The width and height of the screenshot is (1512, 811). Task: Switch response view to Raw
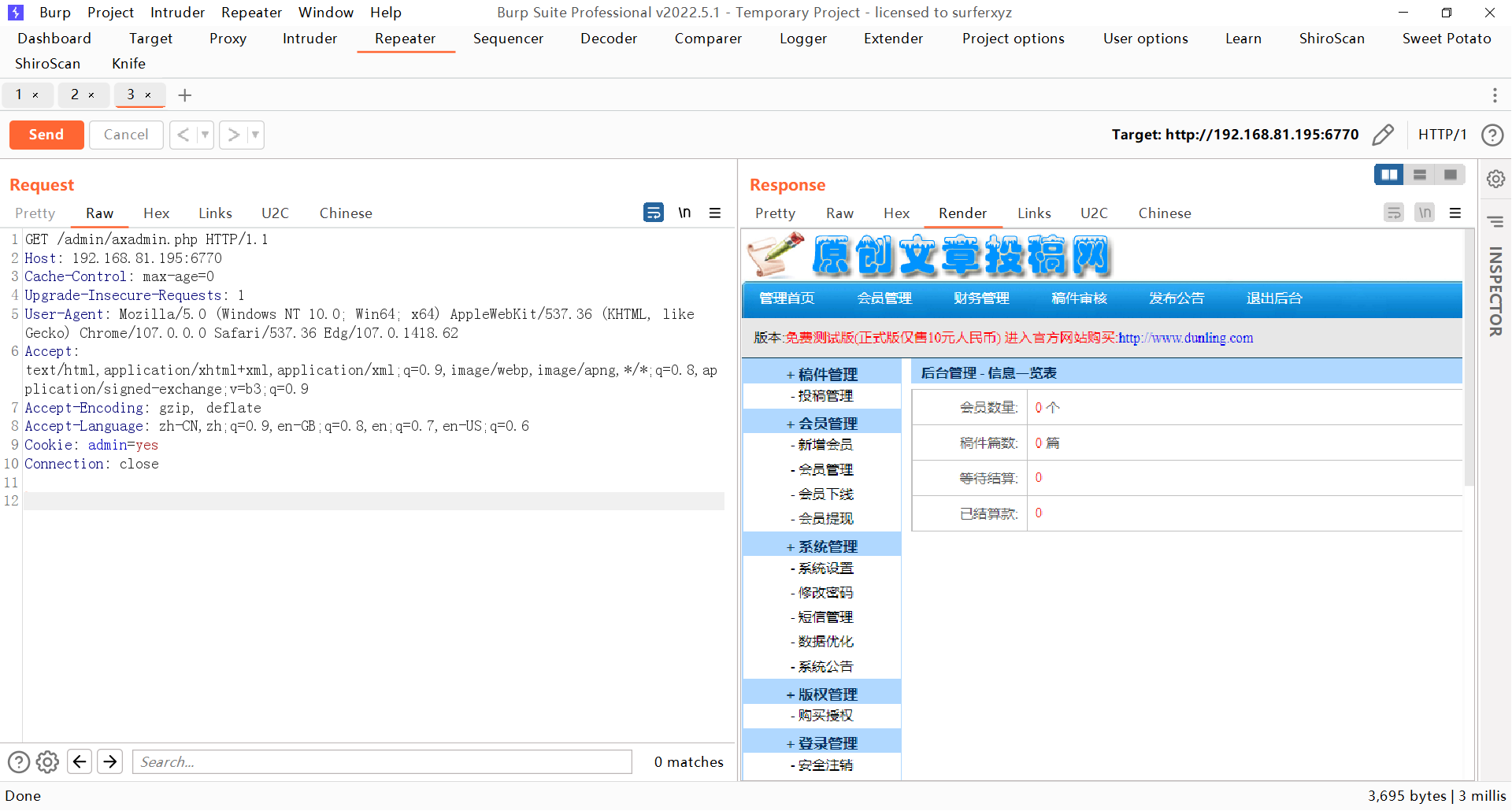point(839,213)
